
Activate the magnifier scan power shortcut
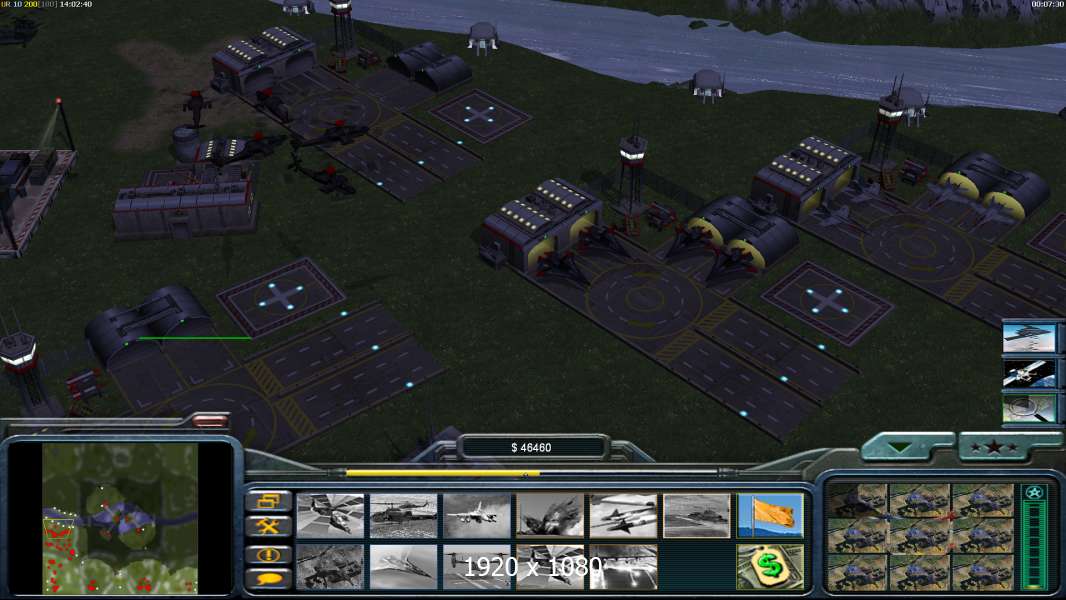point(1029,408)
